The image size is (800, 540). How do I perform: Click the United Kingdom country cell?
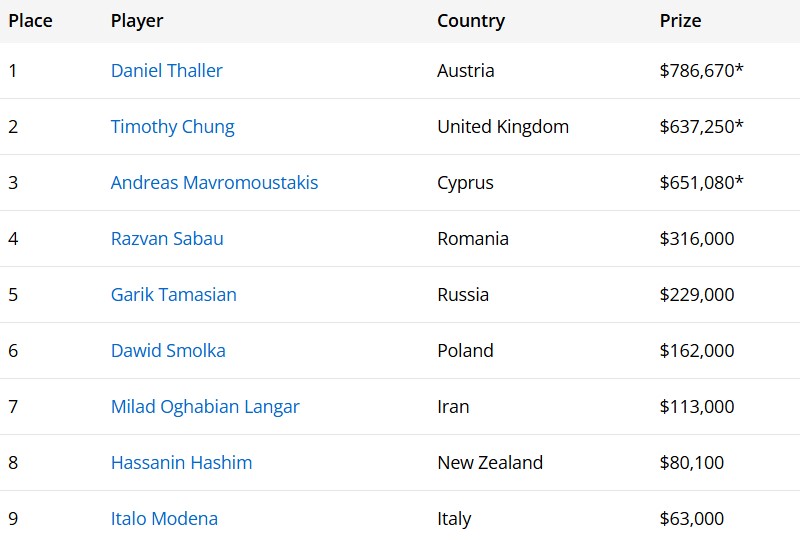(503, 127)
